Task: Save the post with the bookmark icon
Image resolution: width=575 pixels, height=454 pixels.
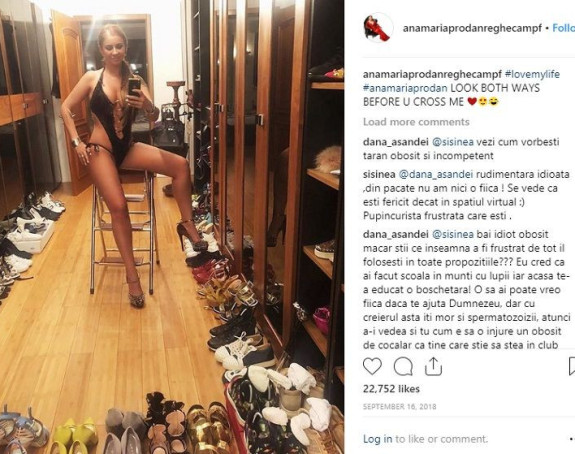Action: tap(572, 366)
